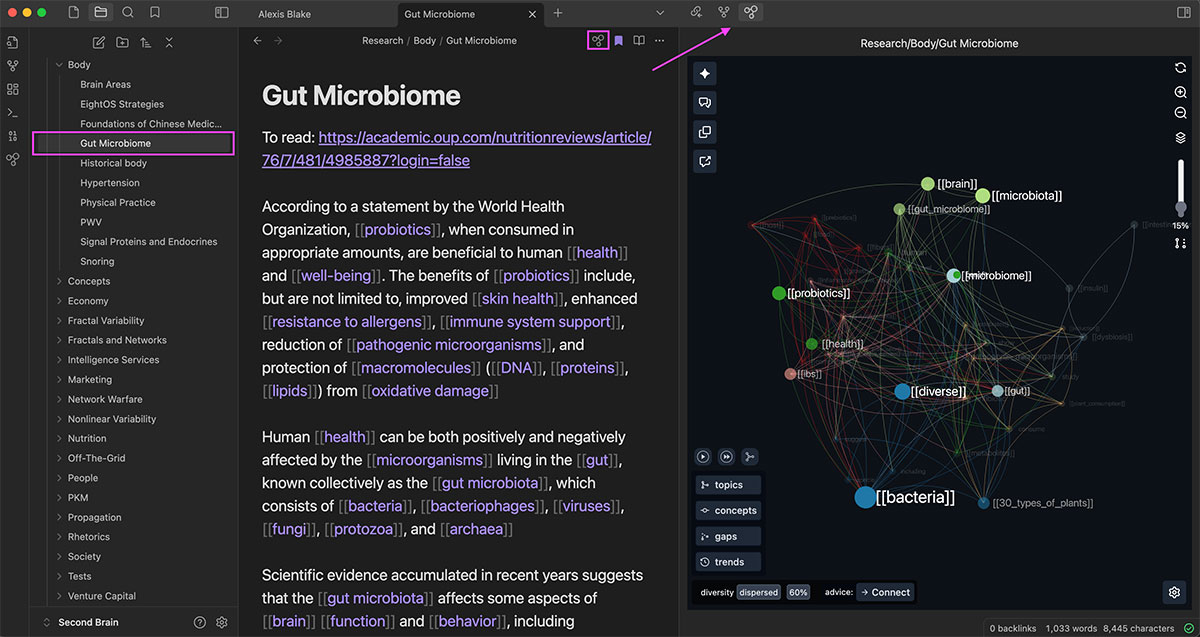Select Historical body in the file tree
Viewport: 1200px width, 637px height.
click(112, 163)
